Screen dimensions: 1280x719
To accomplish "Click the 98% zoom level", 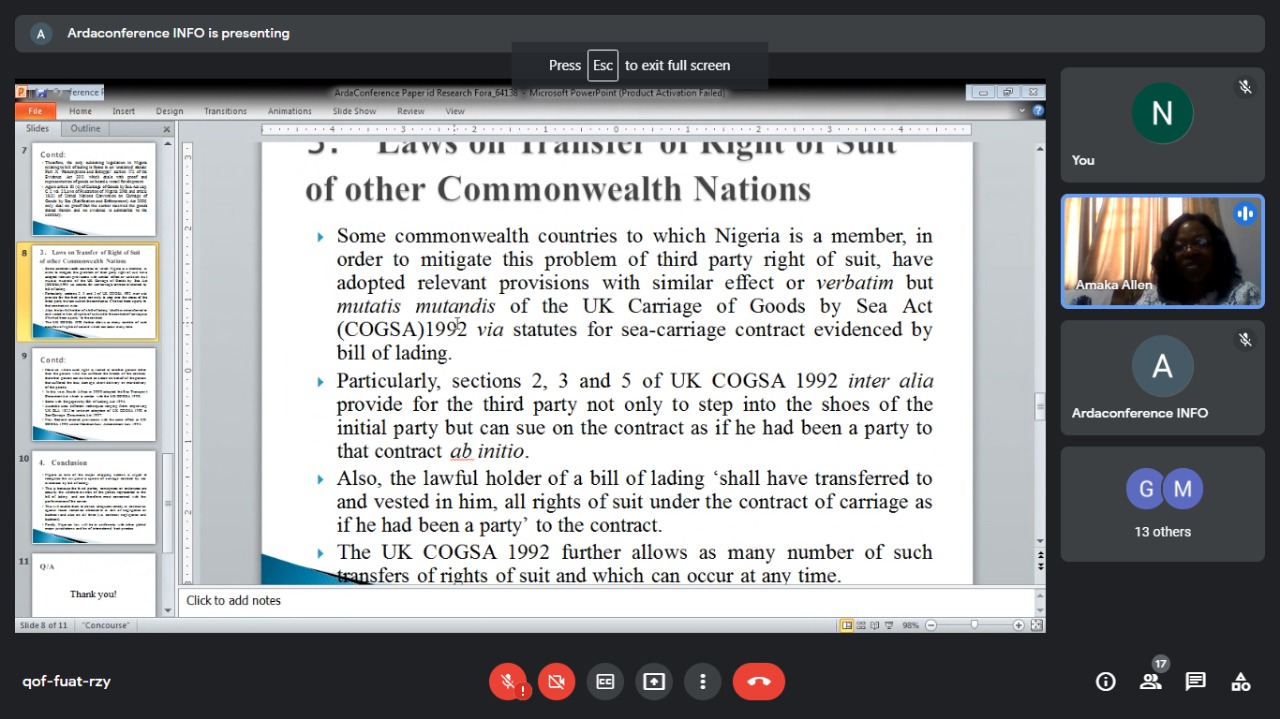I will tap(910, 625).
